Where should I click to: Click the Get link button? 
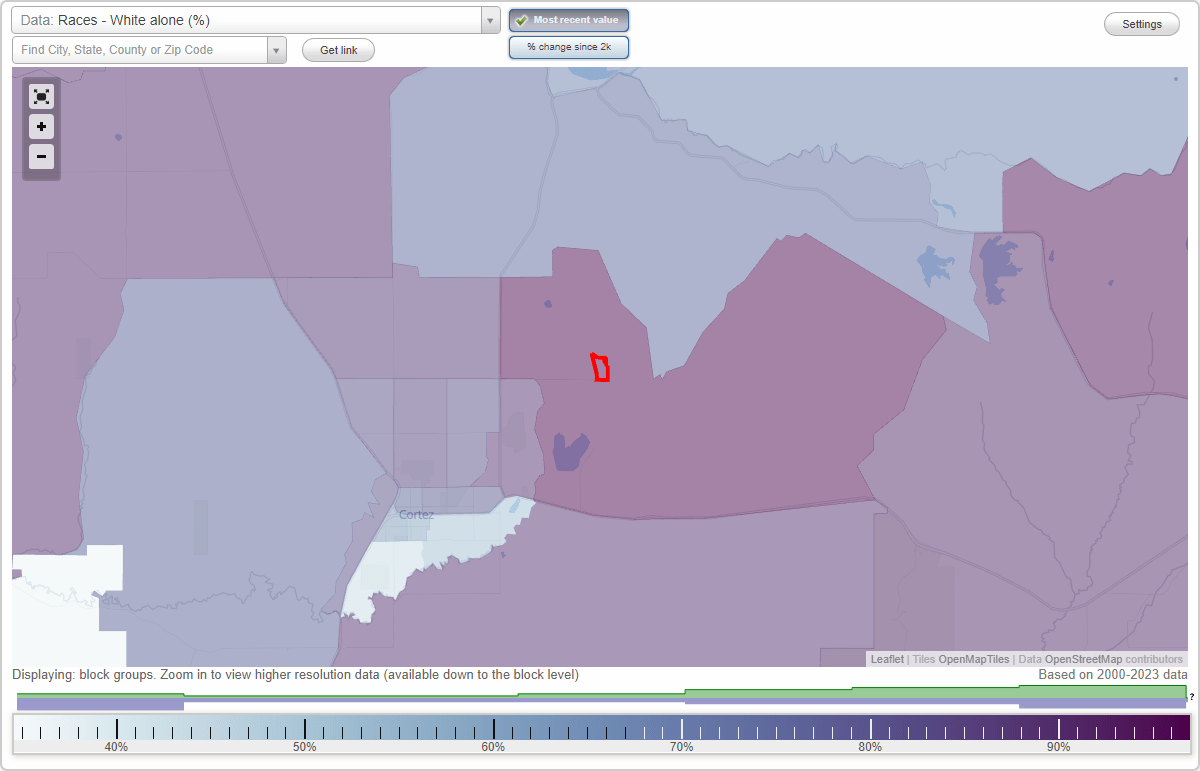click(338, 50)
